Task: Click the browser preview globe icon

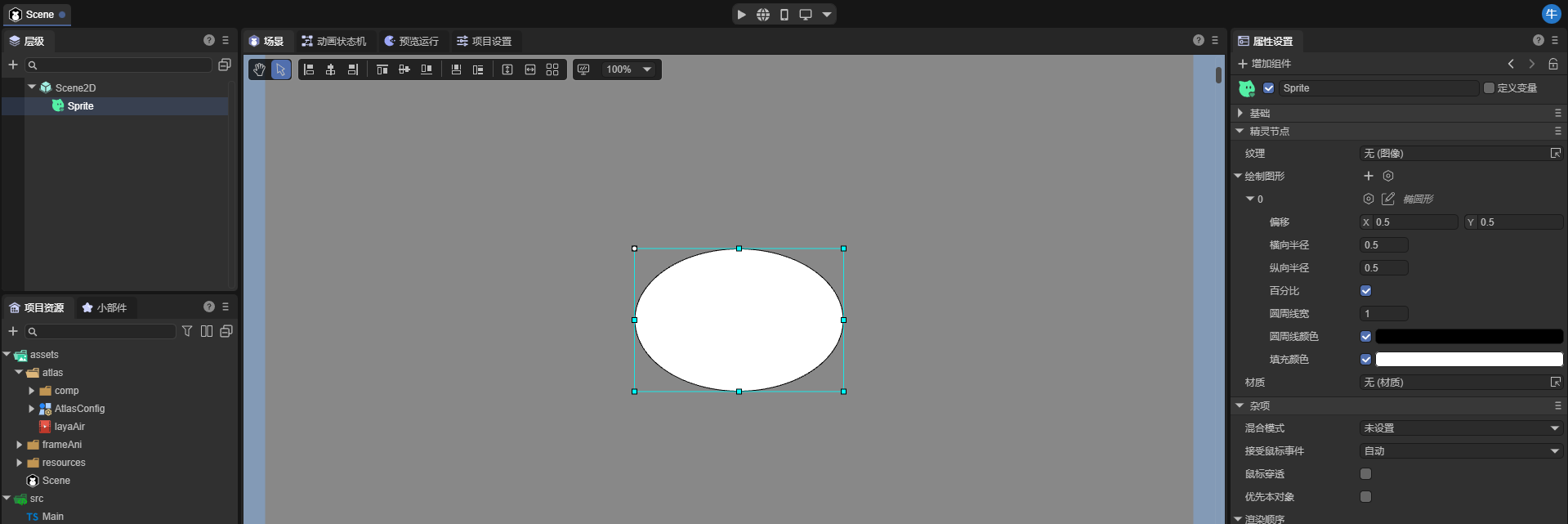Action: [x=762, y=15]
